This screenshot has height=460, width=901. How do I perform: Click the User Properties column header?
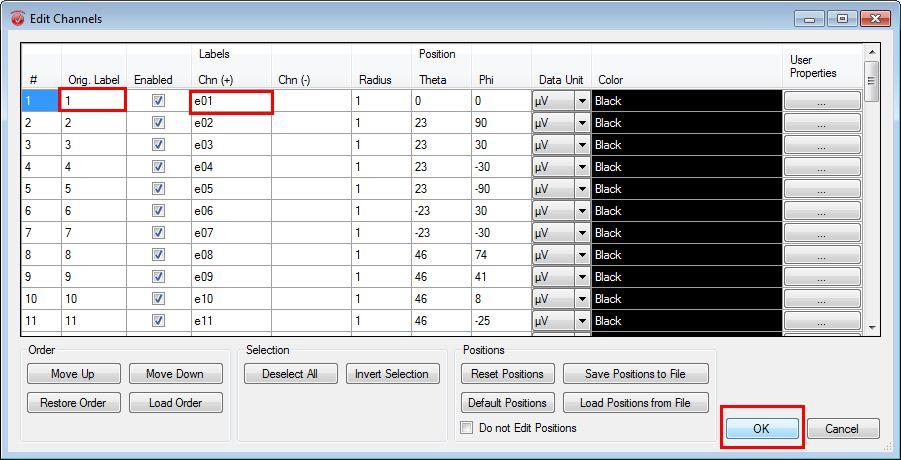point(813,67)
